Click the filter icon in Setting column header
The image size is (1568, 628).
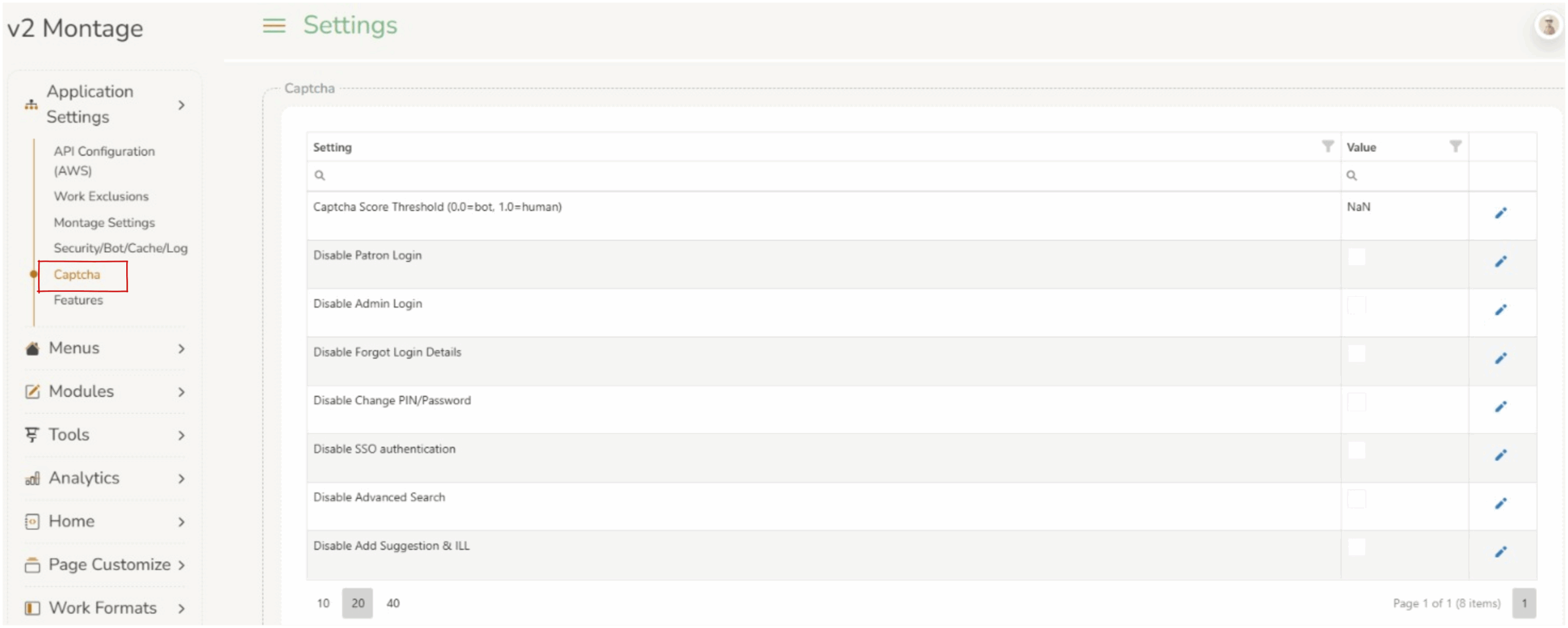pos(1327,146)
